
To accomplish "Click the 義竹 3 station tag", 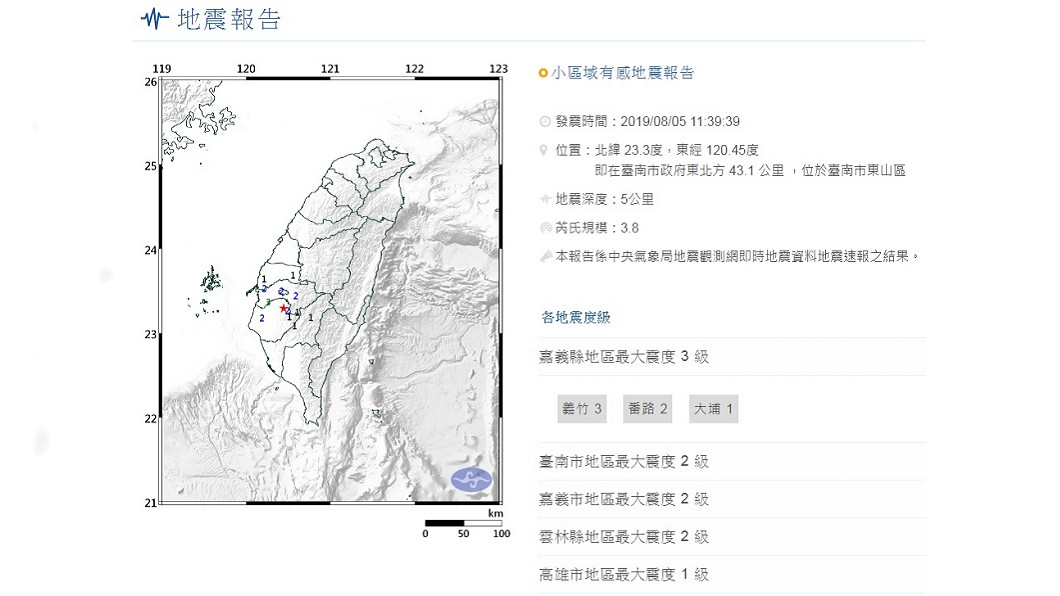I will (x=581, y=409).
